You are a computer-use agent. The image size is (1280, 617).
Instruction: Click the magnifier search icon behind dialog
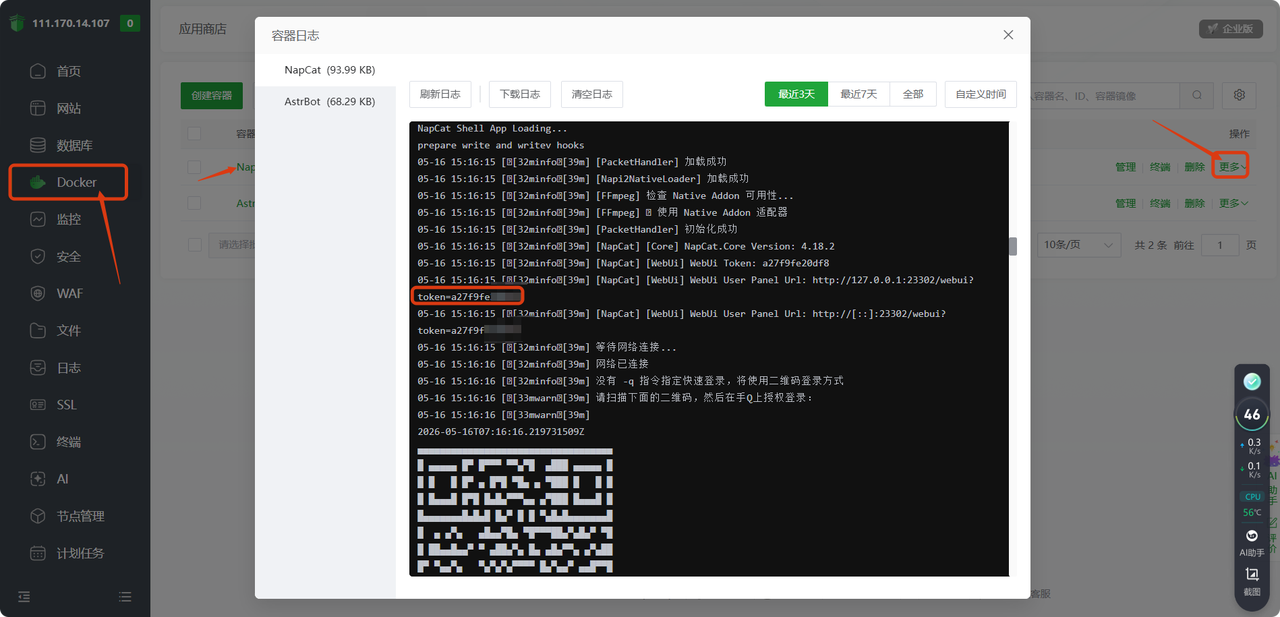pyautogui.click(x=1196, y=95)
